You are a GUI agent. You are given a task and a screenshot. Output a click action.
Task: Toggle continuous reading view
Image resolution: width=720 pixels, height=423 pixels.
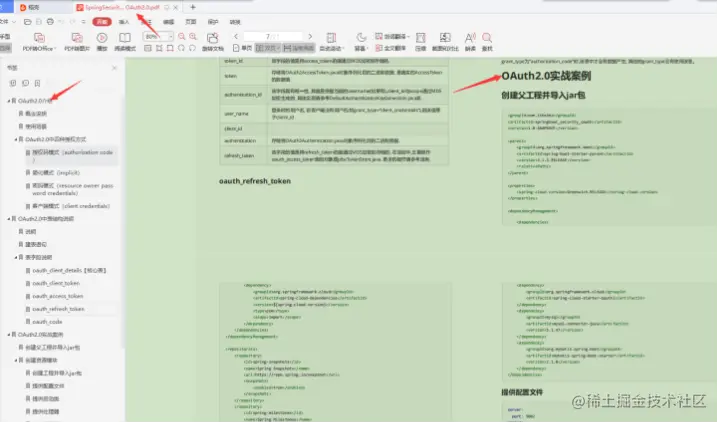298,48
